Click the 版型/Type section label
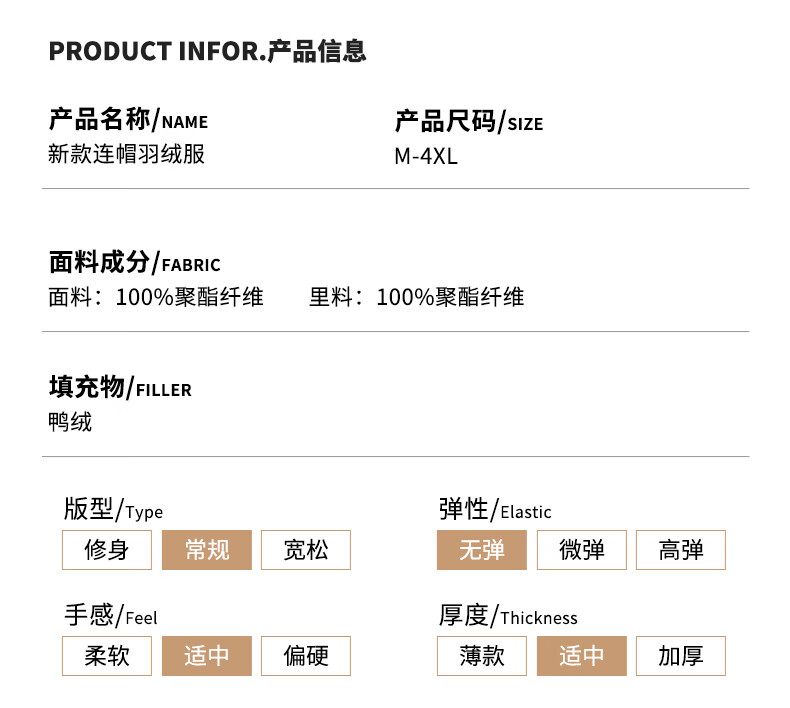Viewport: 790px width, 708px height. coord(113,510)
